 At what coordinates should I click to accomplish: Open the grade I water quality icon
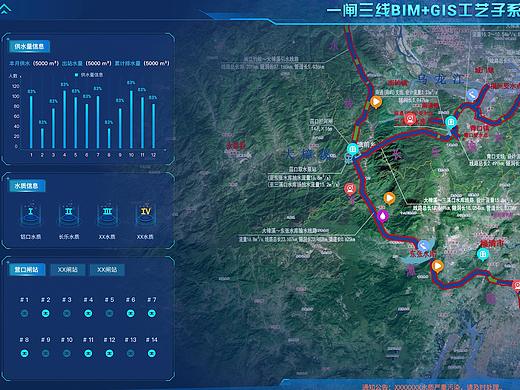pyautogui.click(x=31, y=214)
